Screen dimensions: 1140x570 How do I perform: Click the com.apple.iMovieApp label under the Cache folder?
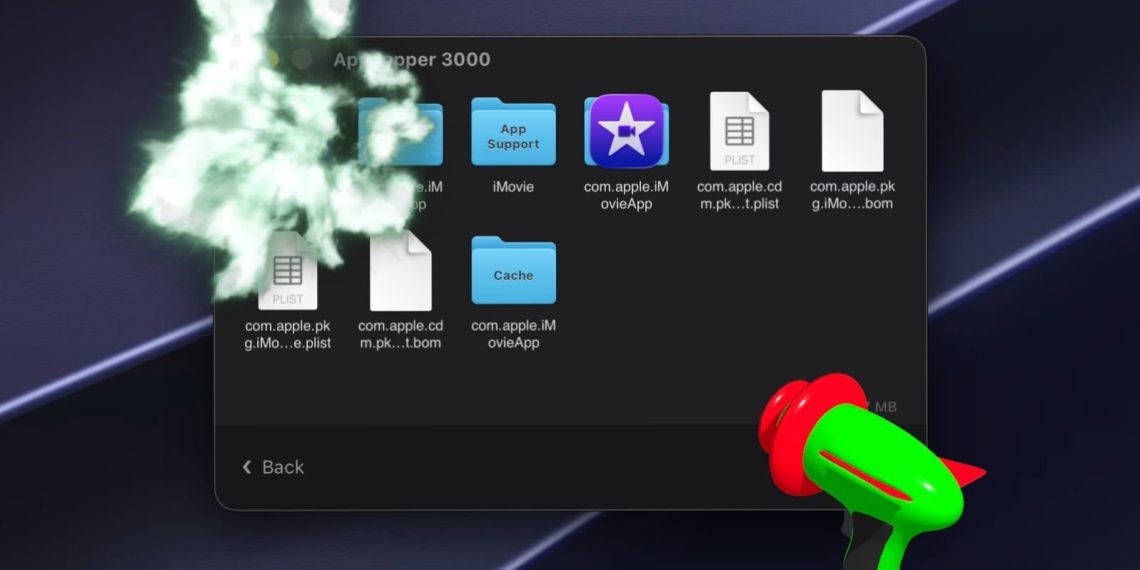point(513,334)
